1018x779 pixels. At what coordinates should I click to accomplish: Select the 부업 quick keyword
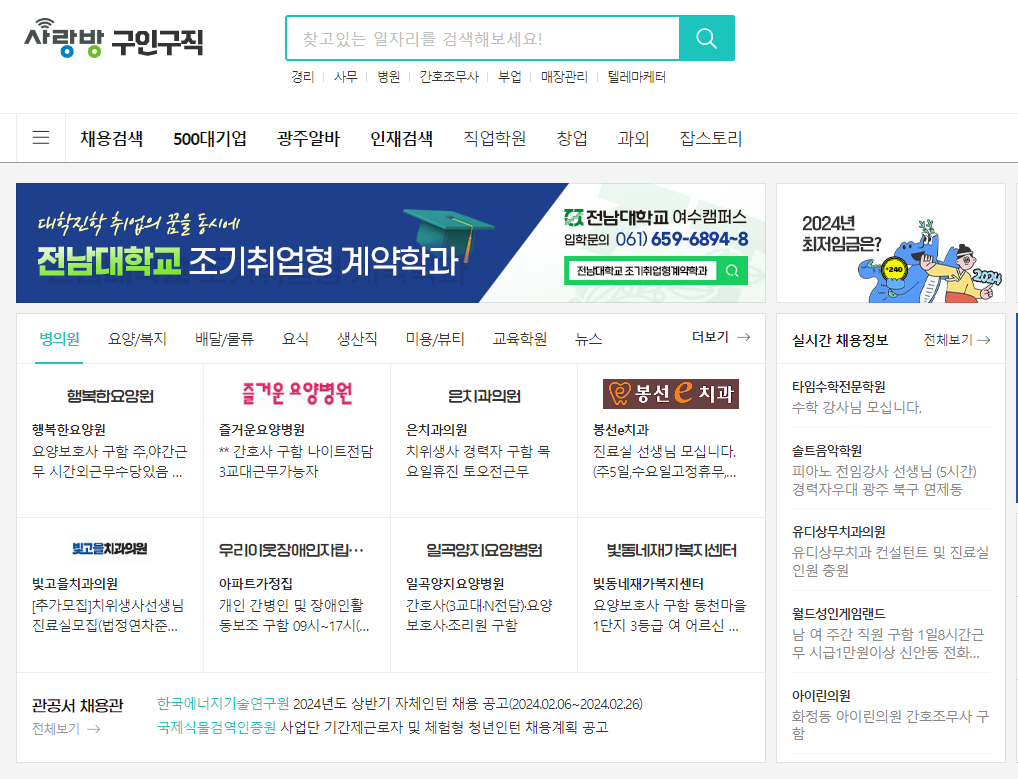[x=510, y=77]
